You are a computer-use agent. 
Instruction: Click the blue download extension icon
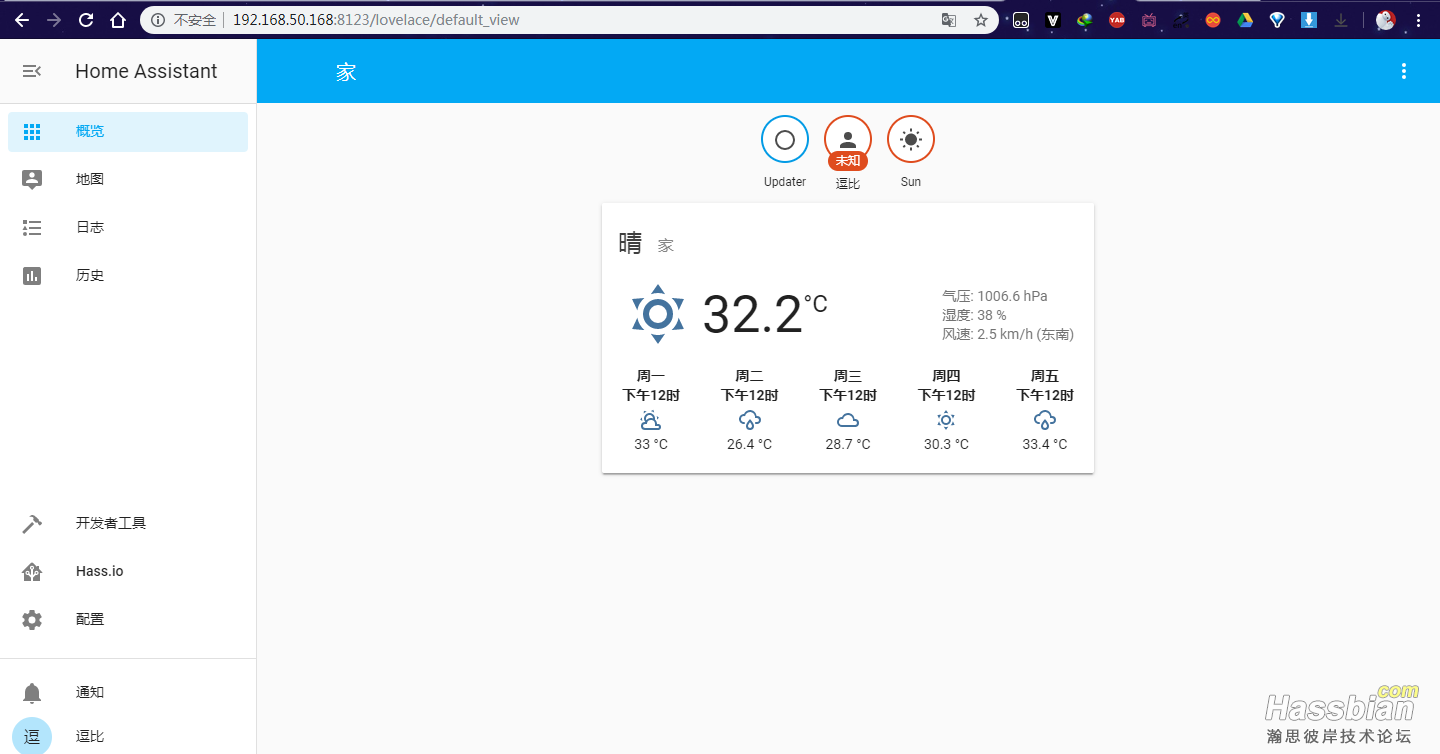1309,20
